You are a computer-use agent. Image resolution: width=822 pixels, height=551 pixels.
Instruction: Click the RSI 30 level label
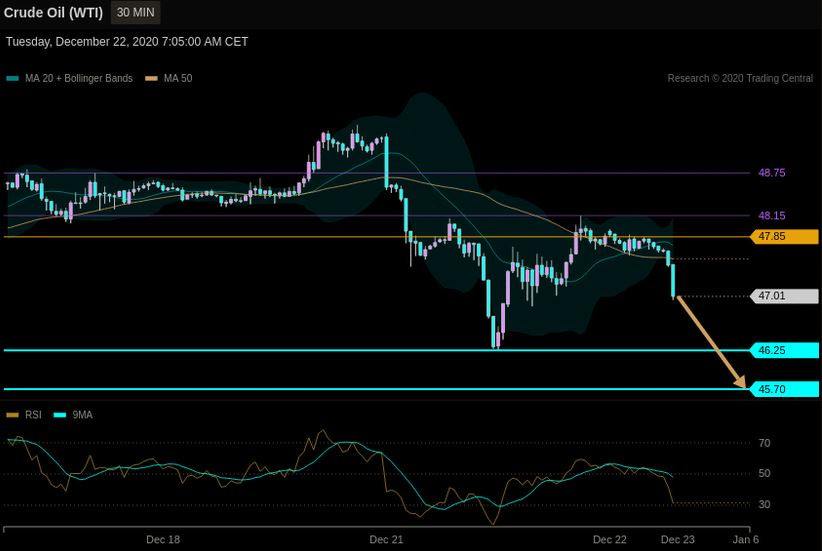point(764,504)
